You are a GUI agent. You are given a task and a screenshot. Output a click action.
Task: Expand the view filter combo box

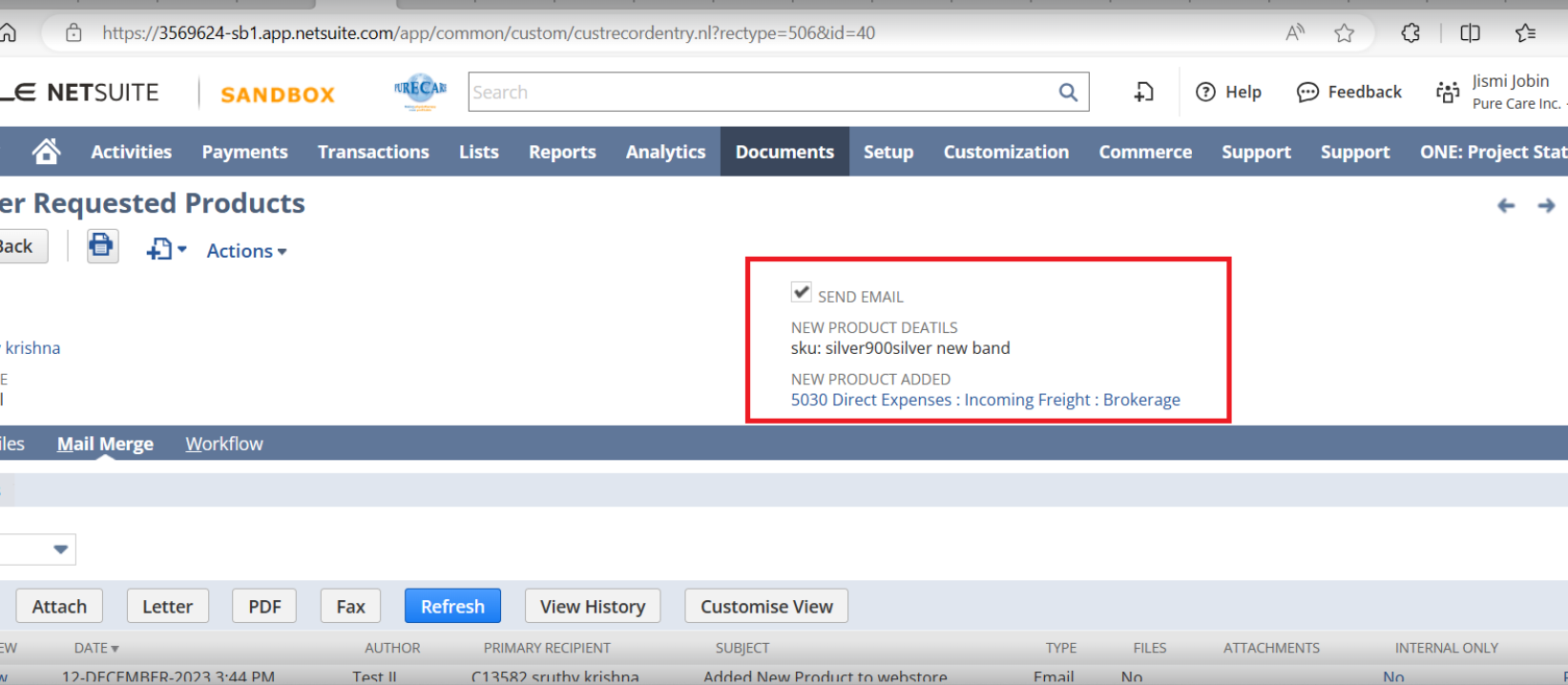pyautogui.click(x=60, y=550)
